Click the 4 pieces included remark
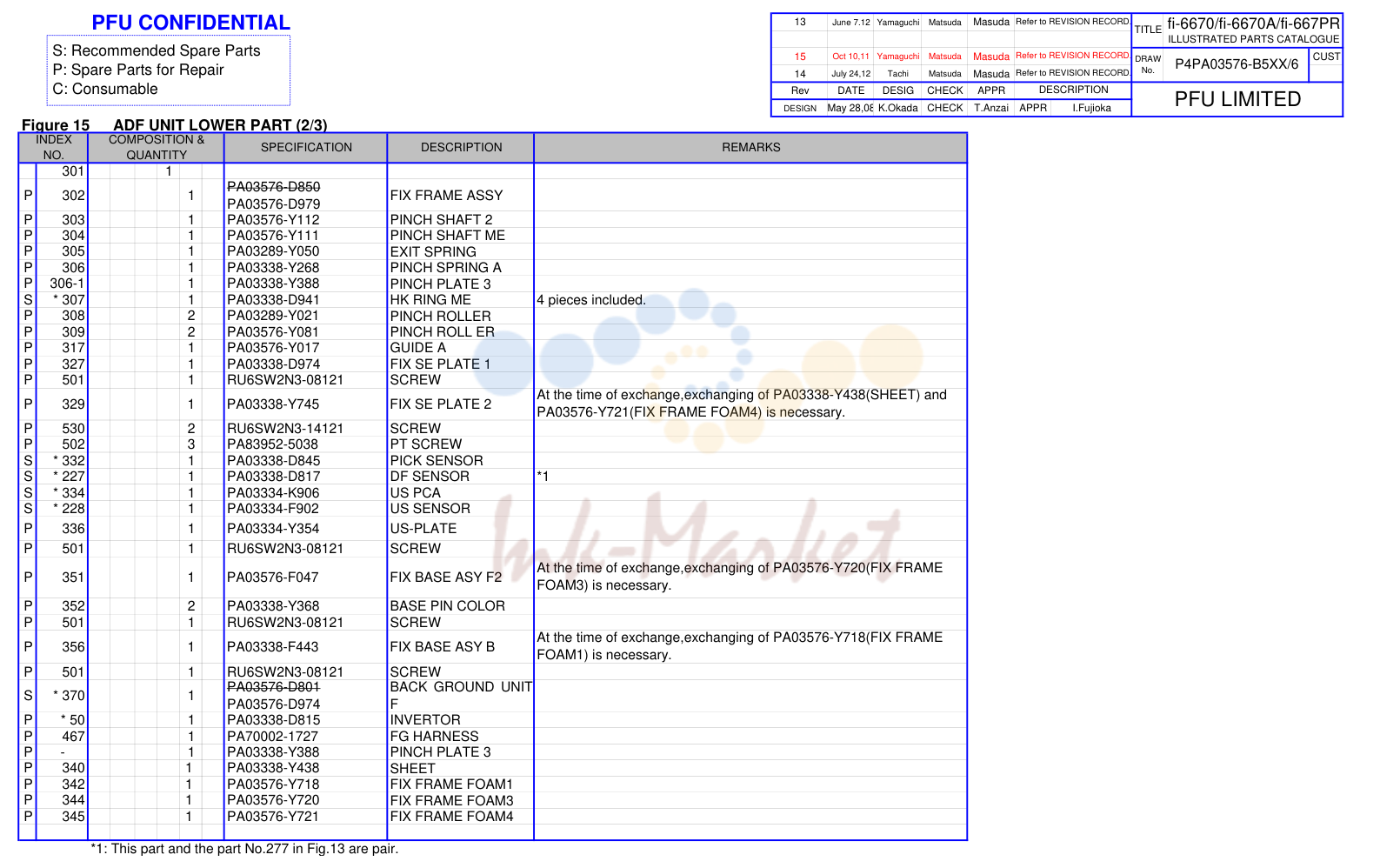This screenshot has height=868, width=1400. [591, 300]
